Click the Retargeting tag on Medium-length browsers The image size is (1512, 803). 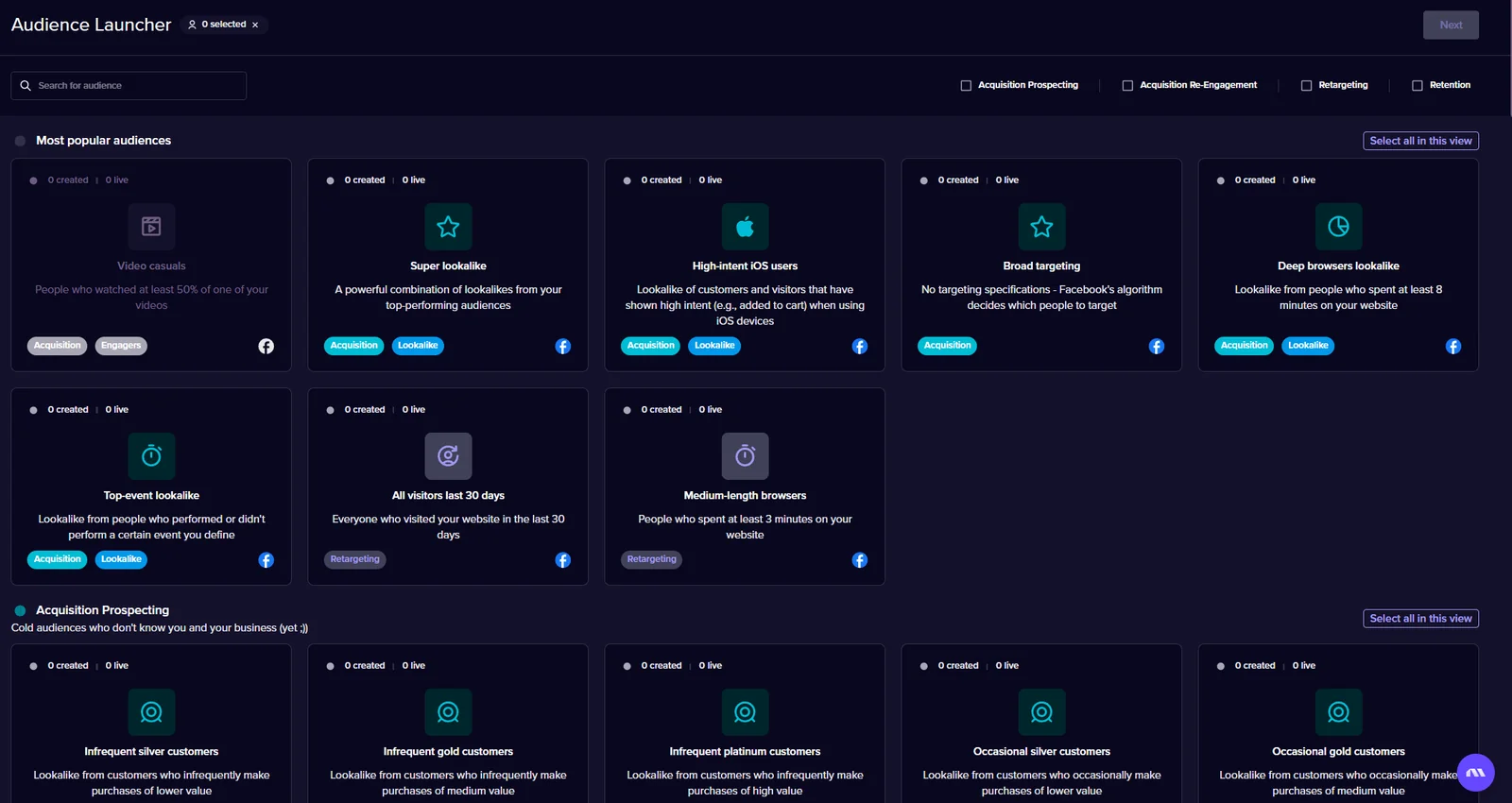(x=652, y=559)
